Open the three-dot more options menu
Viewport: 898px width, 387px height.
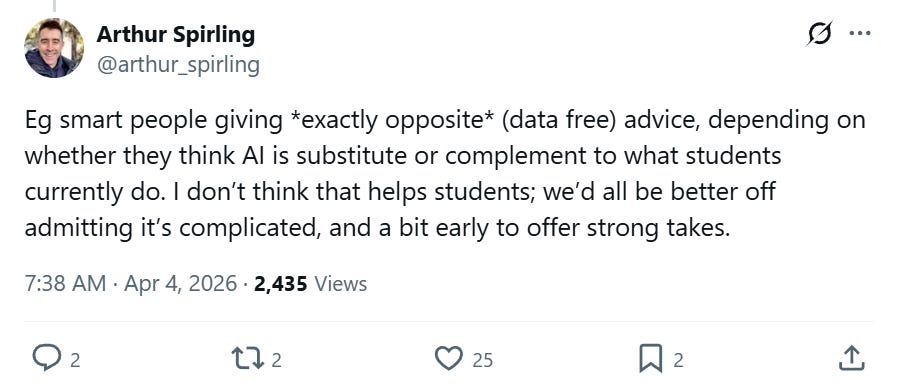pos(860,34)
